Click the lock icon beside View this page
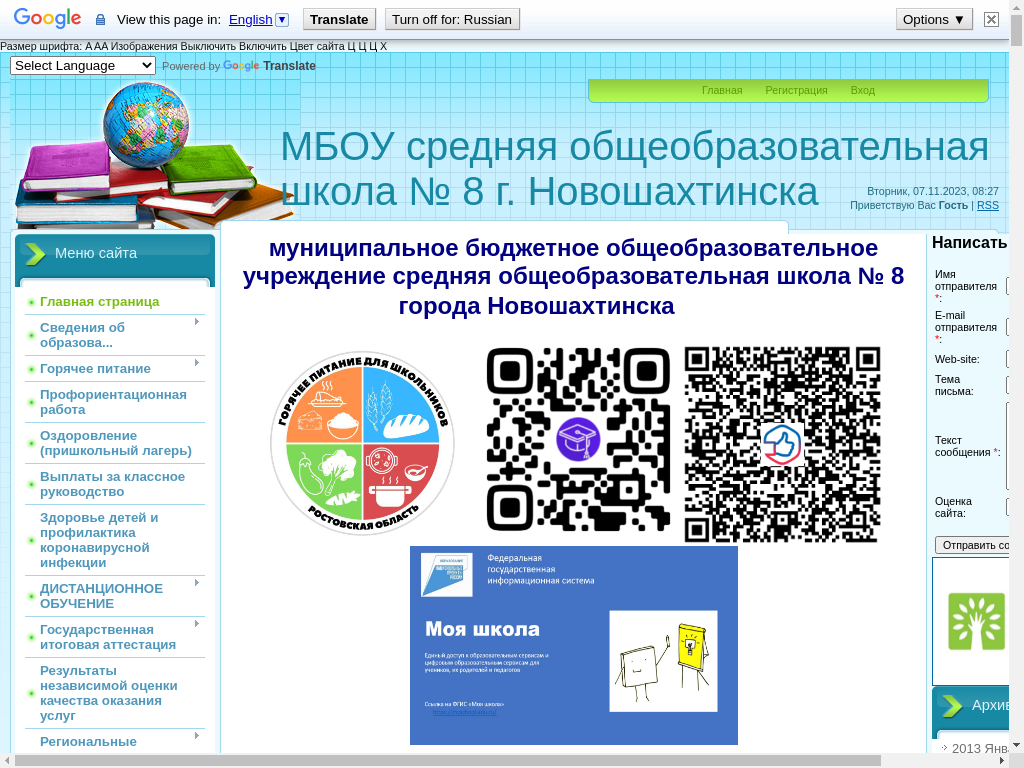Image resolution: width=1024 pixels, height=768 pixels. (100, 20)
